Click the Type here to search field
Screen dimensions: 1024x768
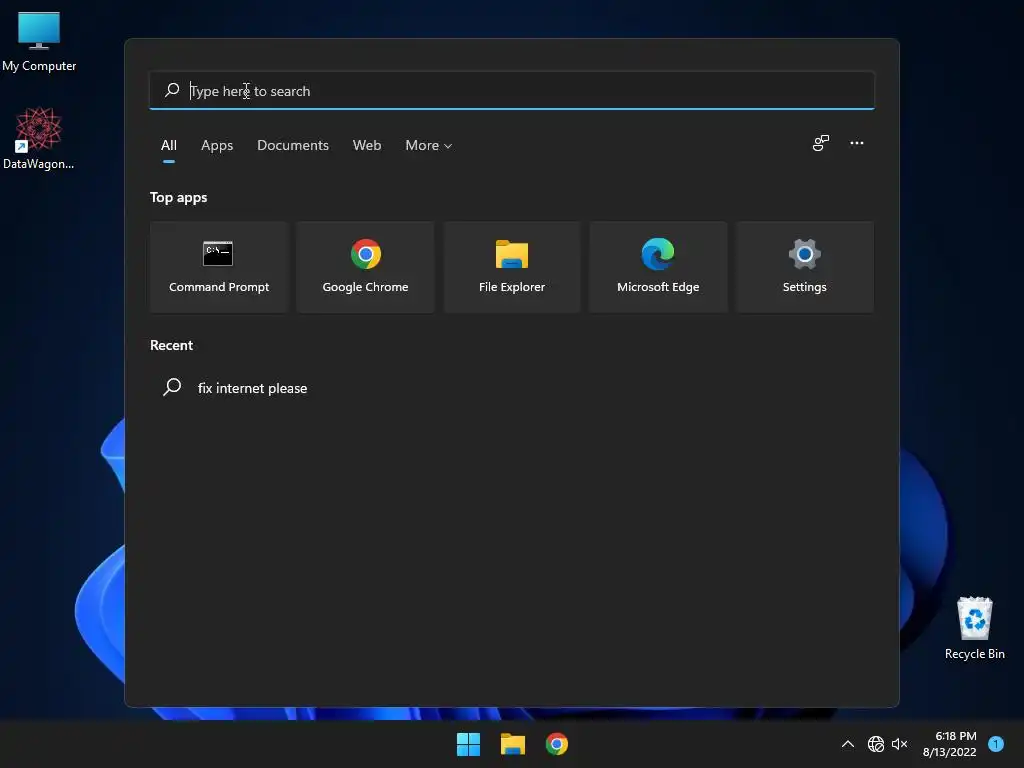click(511, 90)
